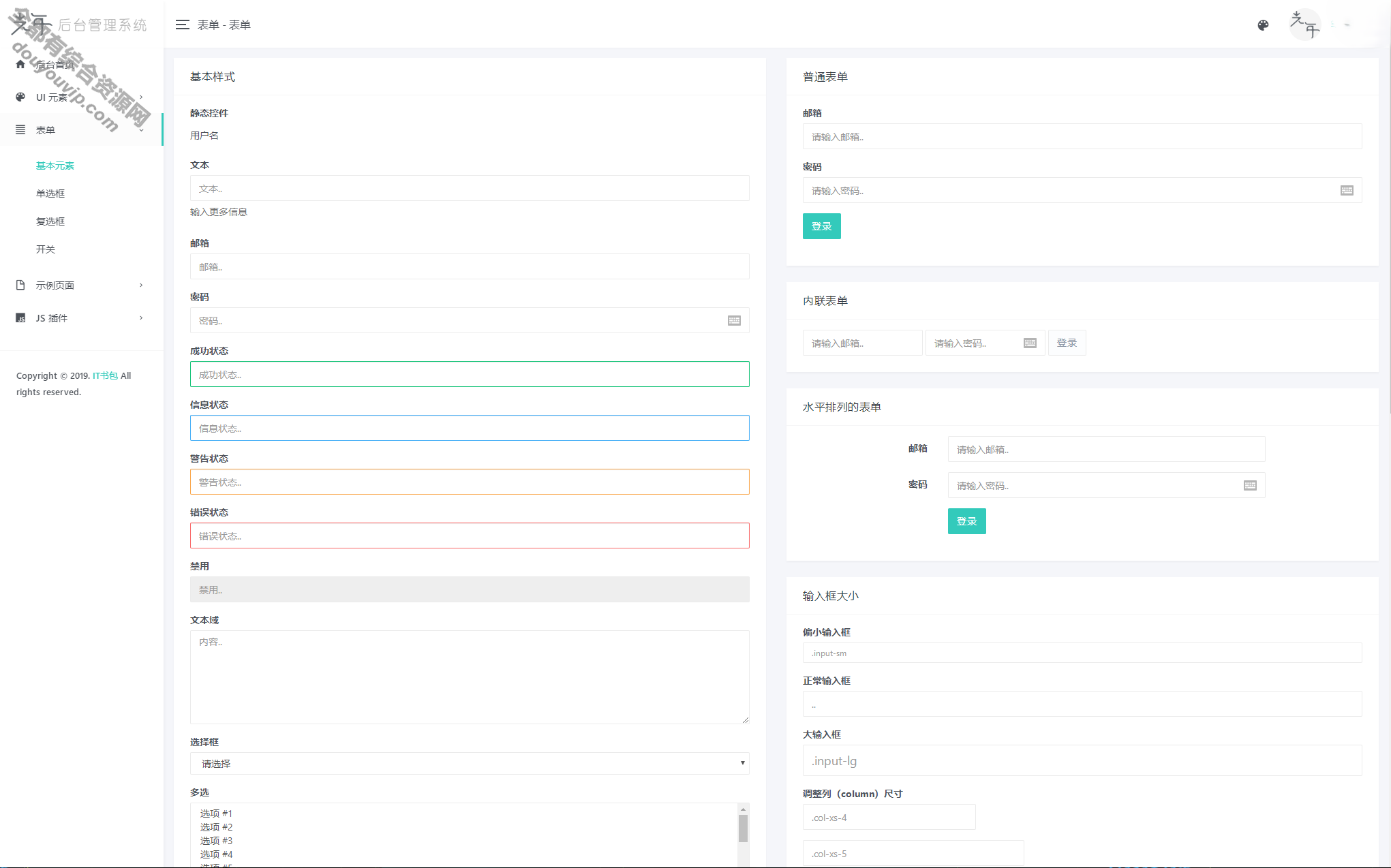This screenshot has width=1391, height=868.
Task: Click the 输入更多信息 help text
Action: point(218,212)
